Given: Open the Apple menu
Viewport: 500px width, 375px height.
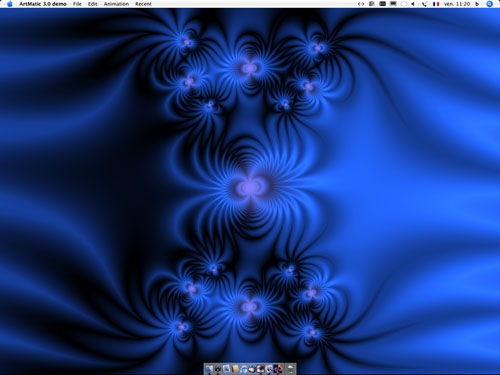Looking at the screenshot, I should tap(9, 4).
